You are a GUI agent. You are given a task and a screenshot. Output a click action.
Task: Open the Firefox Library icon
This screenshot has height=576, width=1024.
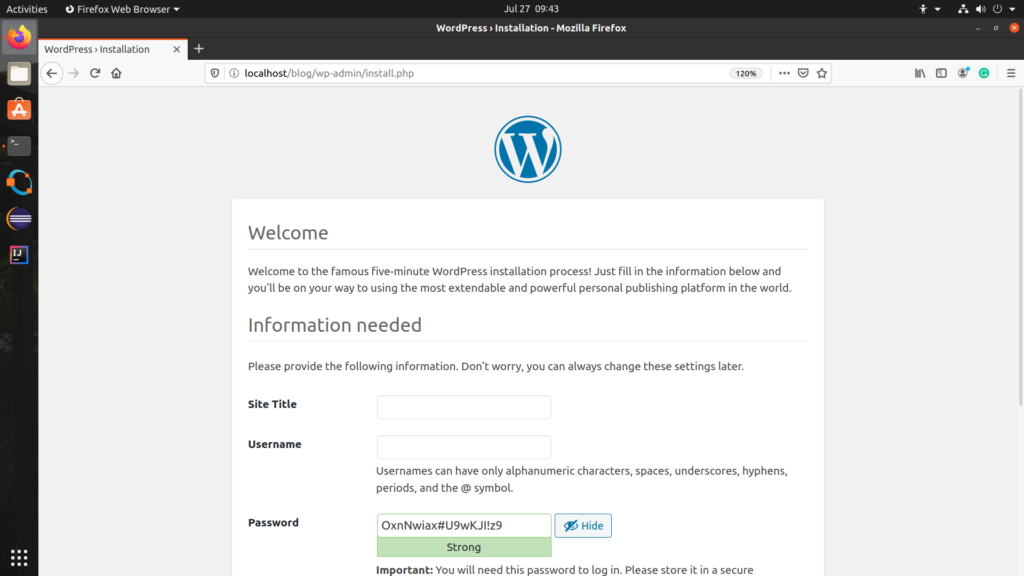(920, 73)
